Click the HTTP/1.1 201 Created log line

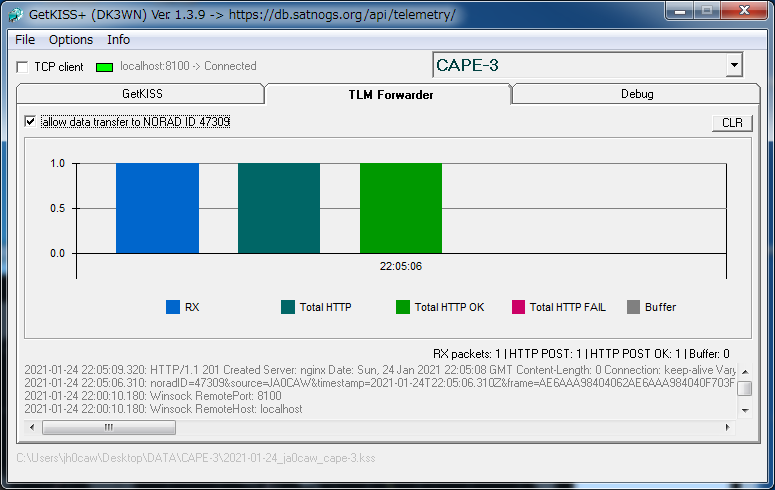click(380, 370)
